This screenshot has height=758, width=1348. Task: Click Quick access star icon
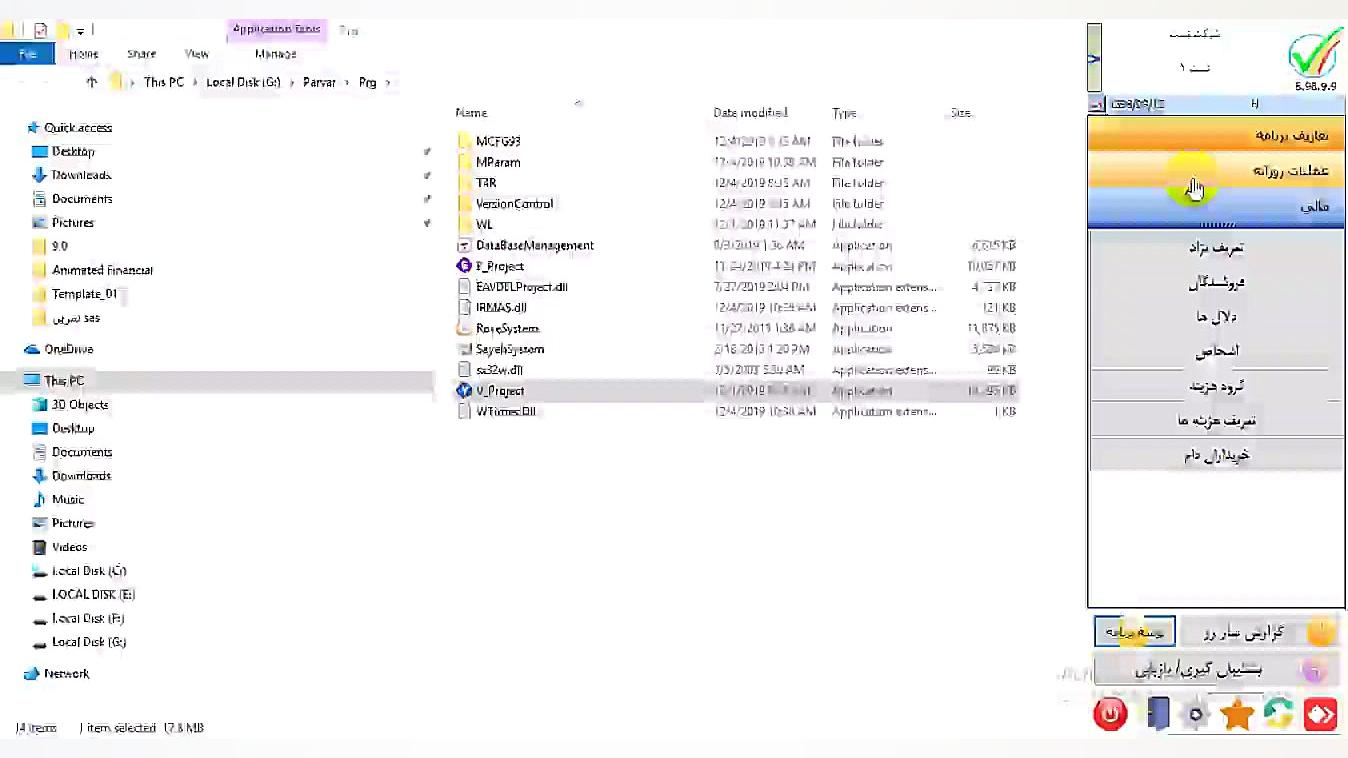pyautogui.click(x=33, y=128)
